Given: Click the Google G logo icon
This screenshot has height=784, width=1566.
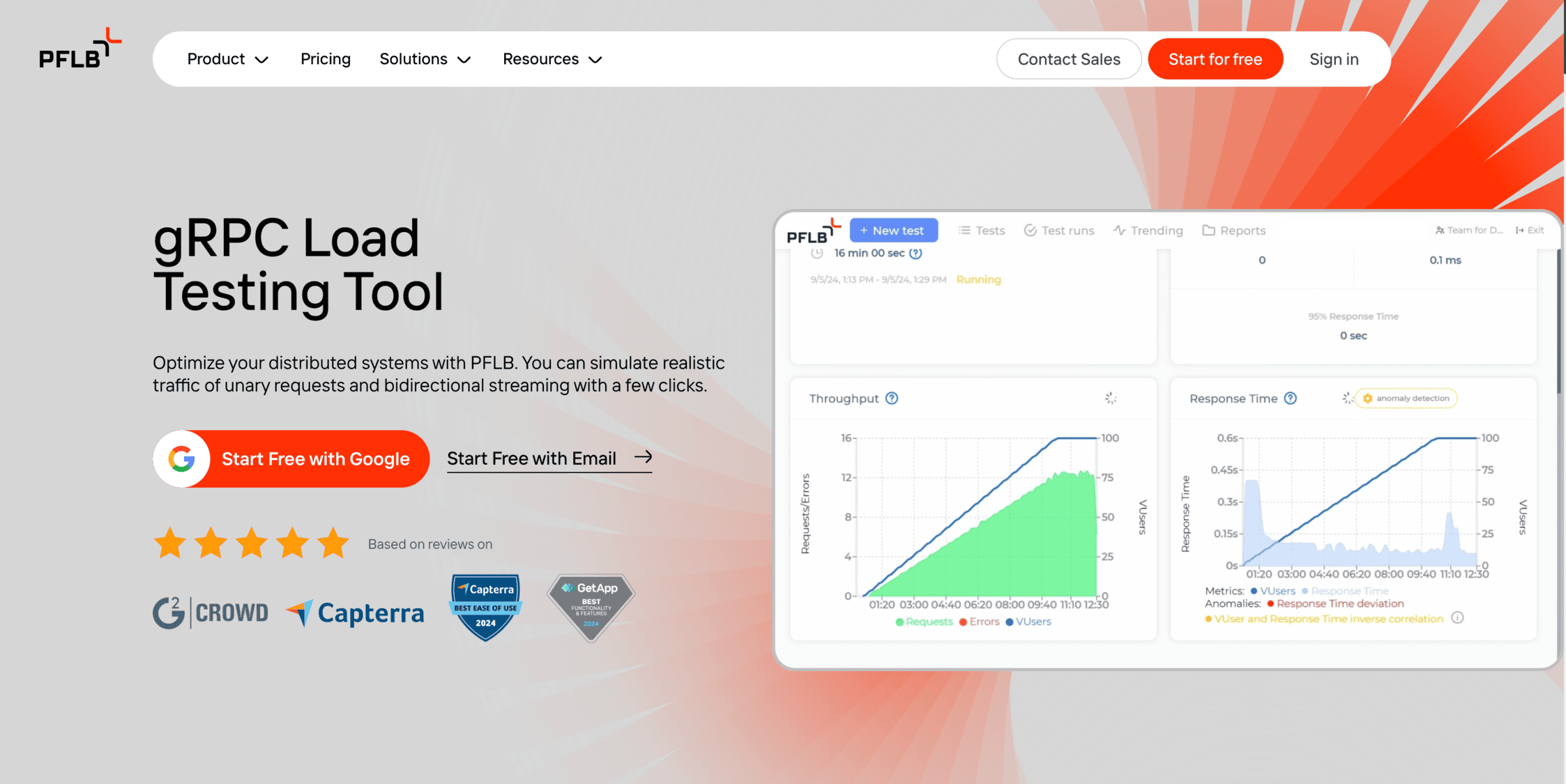Looking at the screenshot, I should click(181, 459).
